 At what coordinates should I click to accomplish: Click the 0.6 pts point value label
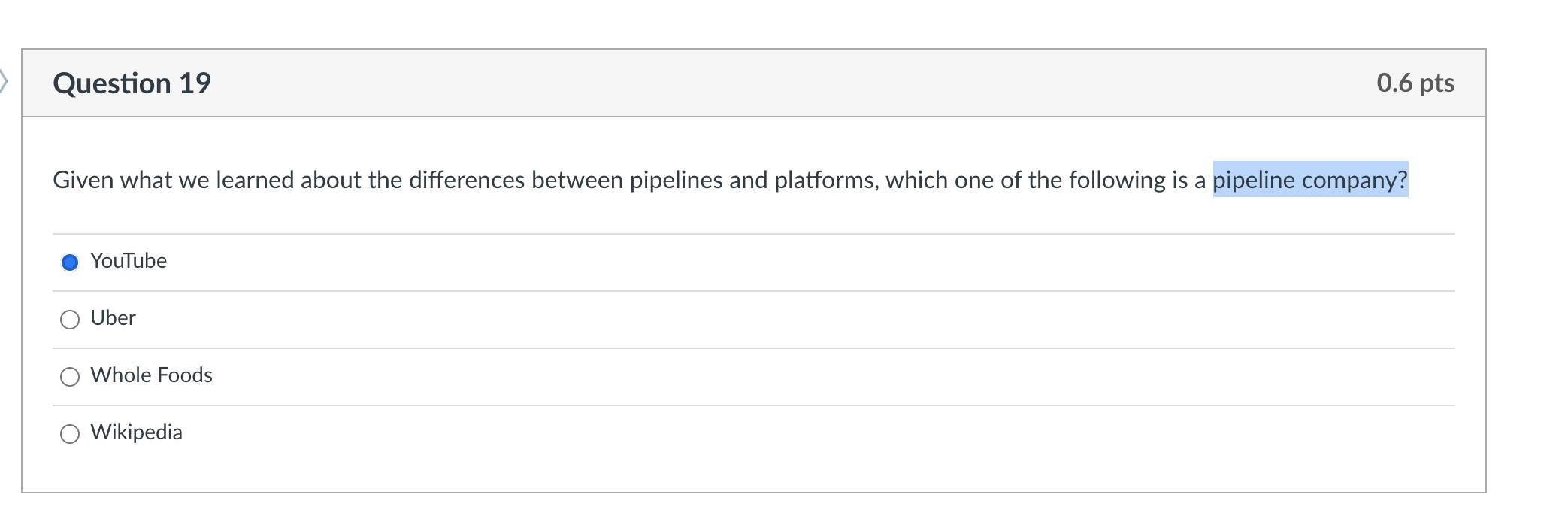pyautogui.click(x=1415, y=83)
